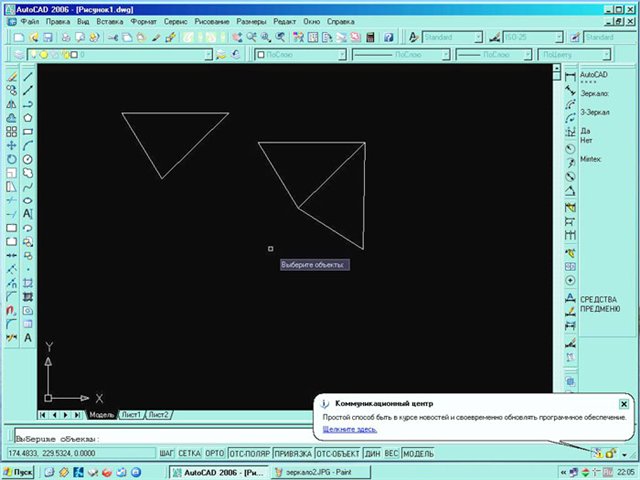Select the Erase tool in Modify toolbar
640x480 pixels.
tap(11, 76)
